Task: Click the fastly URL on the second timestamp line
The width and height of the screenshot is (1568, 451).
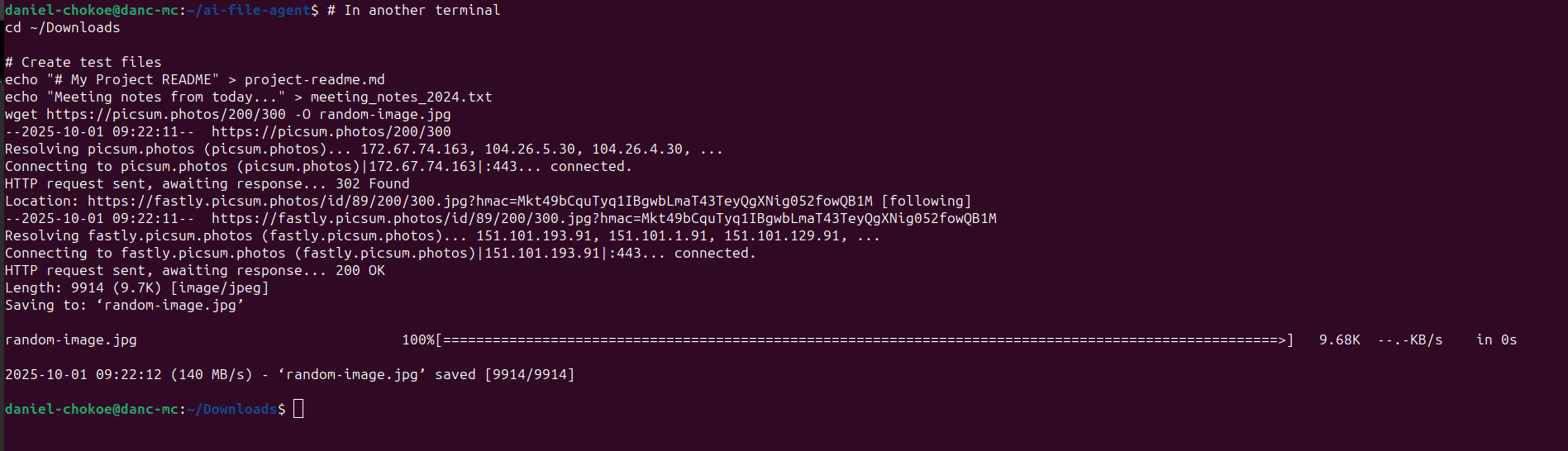Action: 603,219
